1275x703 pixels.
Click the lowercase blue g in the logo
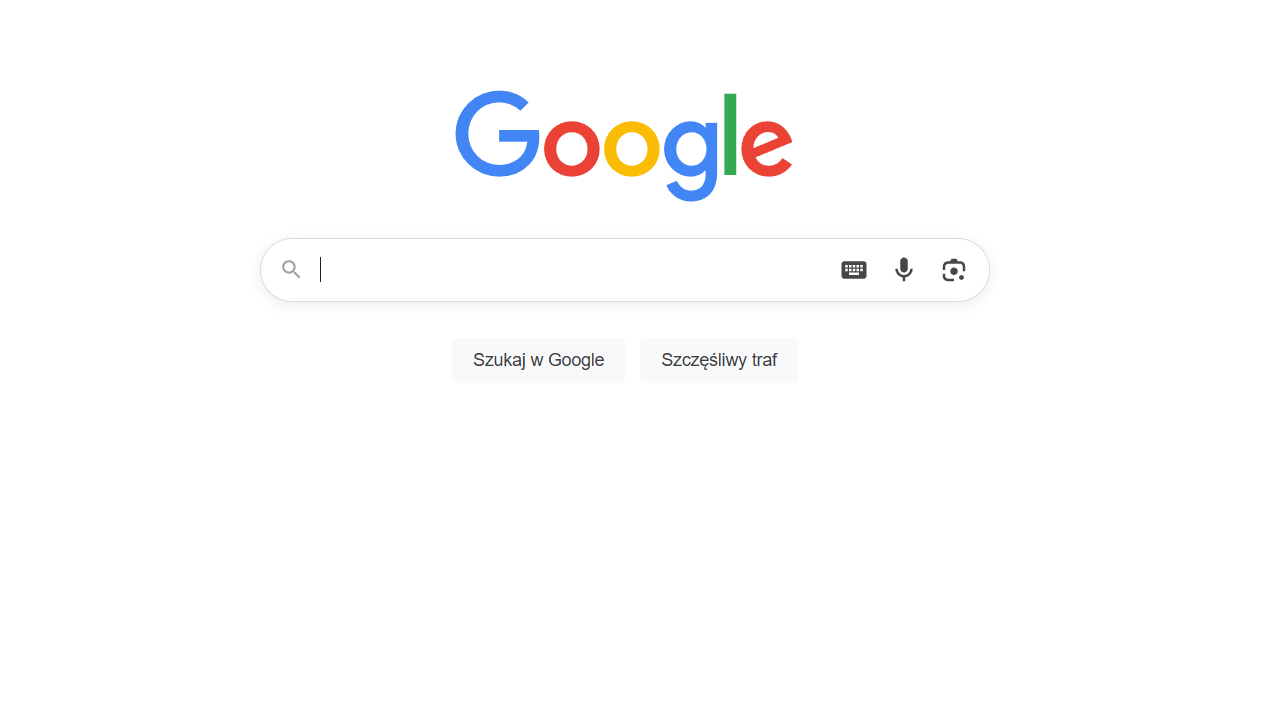pyautogui.click(x=691, y=159)
